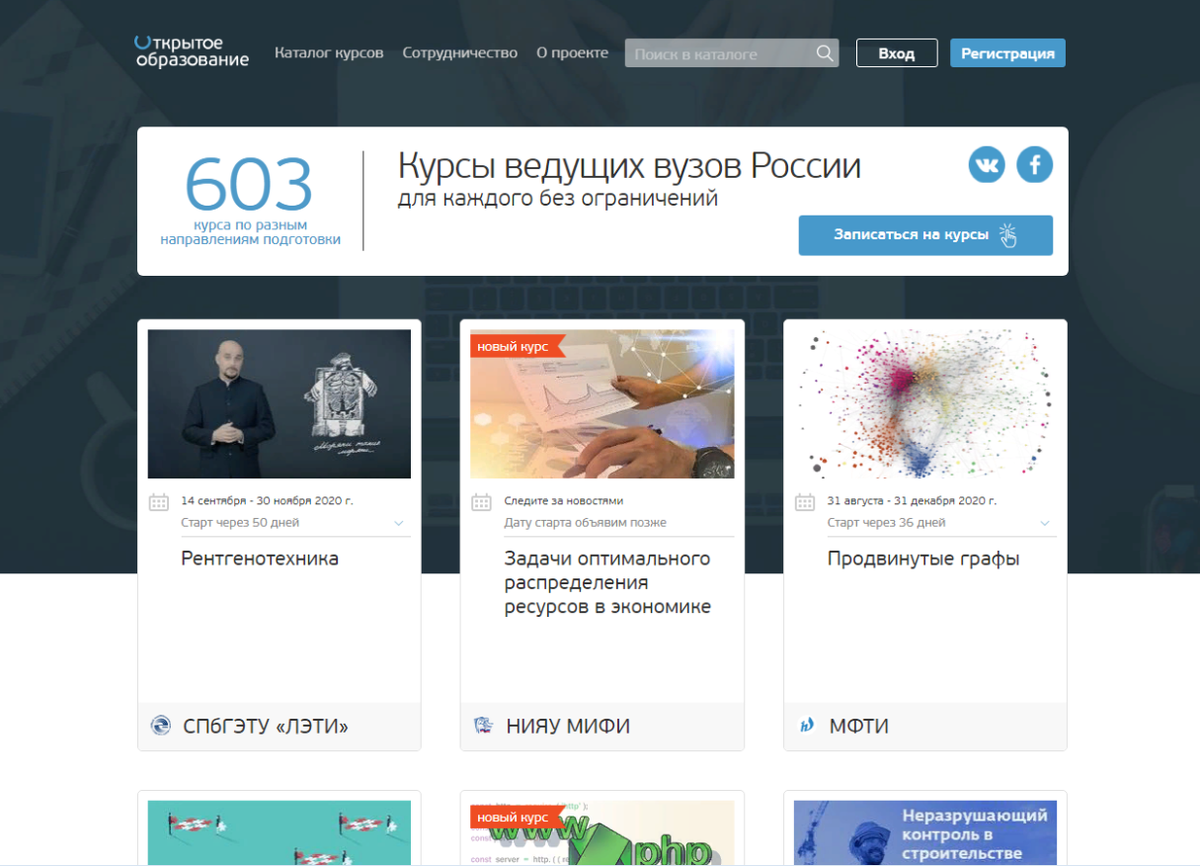Click новый курс badge on PHP course

tap(517, 817)
